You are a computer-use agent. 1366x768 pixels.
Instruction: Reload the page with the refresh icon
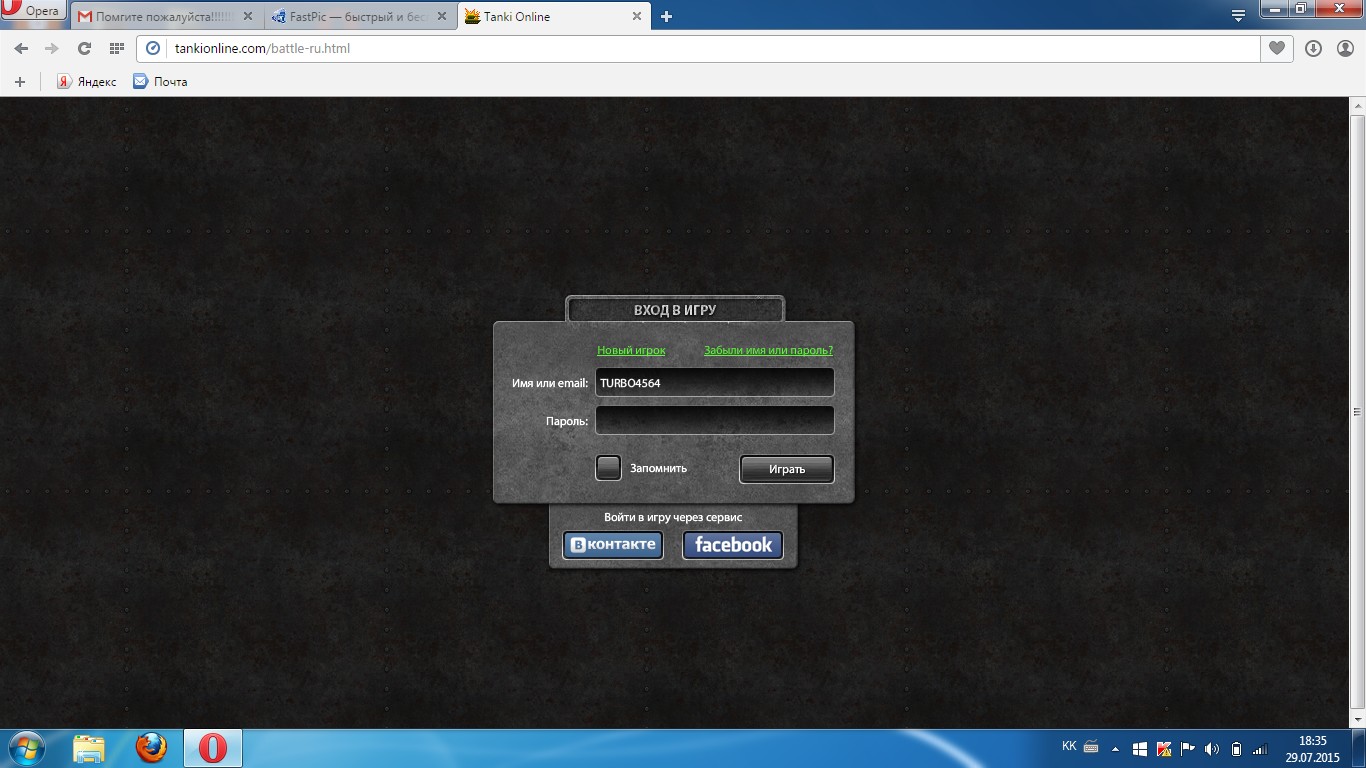(x=84, y=48)
